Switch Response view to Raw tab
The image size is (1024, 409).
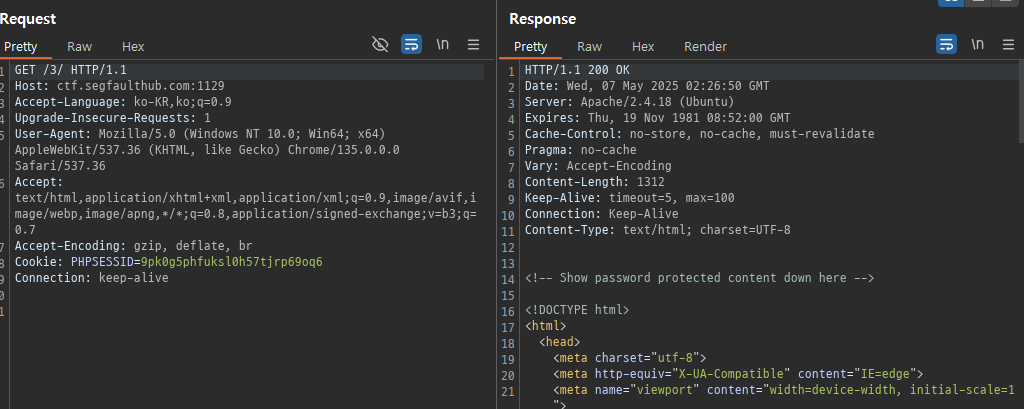click(x=590, y=46)
